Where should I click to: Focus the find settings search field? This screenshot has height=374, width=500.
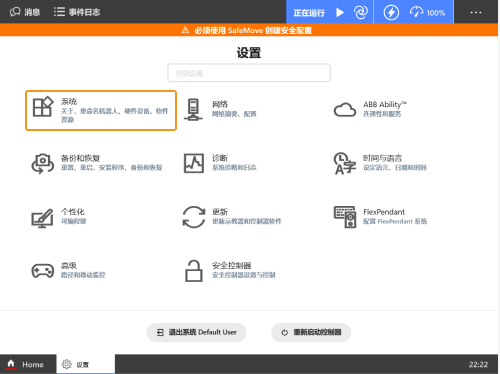click(249, 73)
